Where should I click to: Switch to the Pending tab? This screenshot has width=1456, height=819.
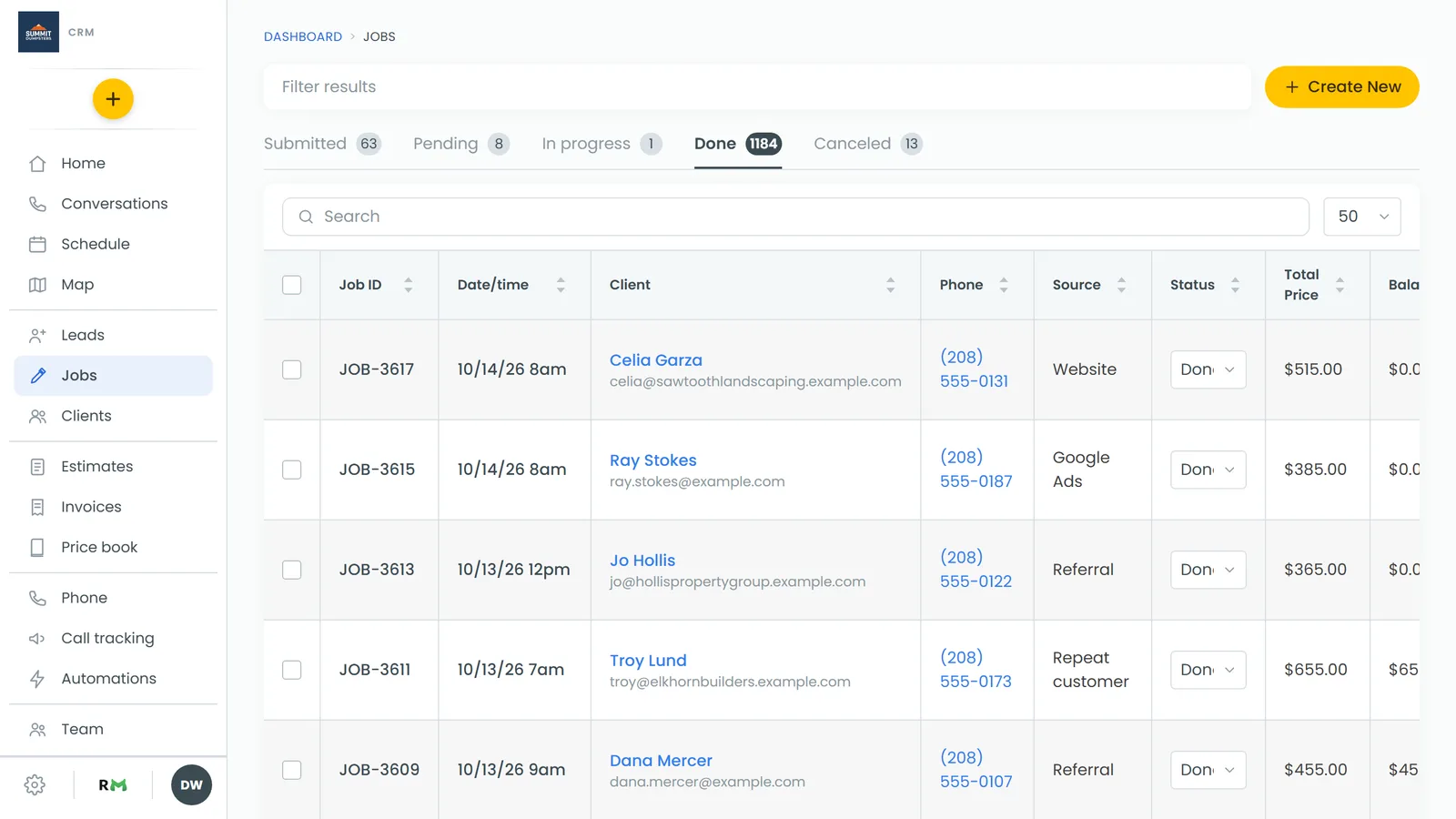tap(461, 144)
